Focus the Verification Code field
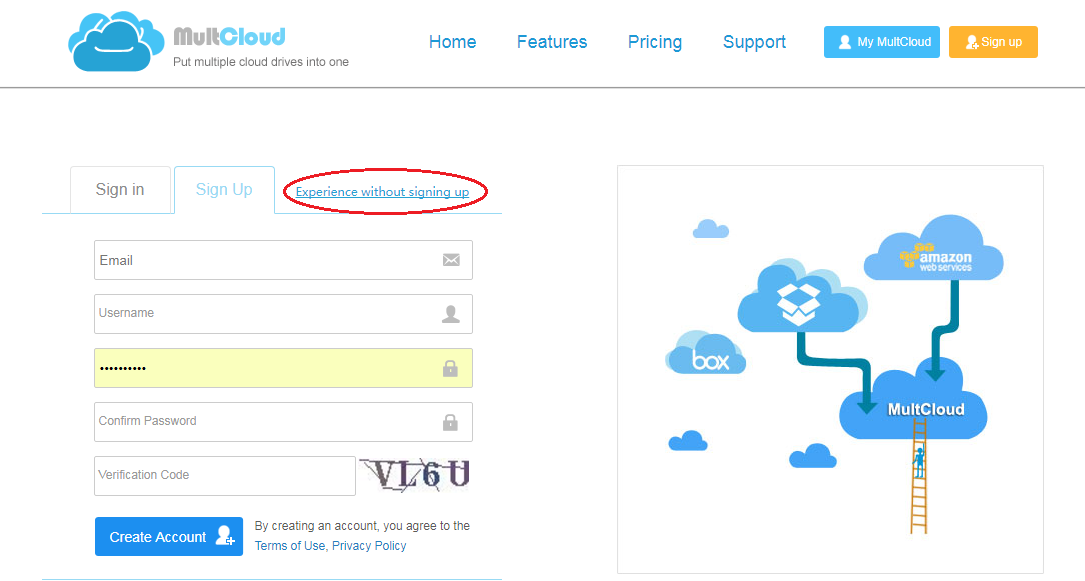Viewport: 1085px width, 581px height. (225, 476)
